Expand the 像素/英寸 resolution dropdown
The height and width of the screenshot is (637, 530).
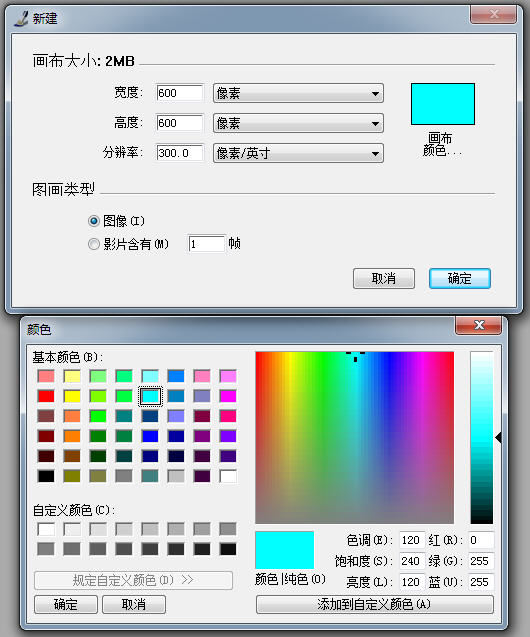[x=298, y=153]
